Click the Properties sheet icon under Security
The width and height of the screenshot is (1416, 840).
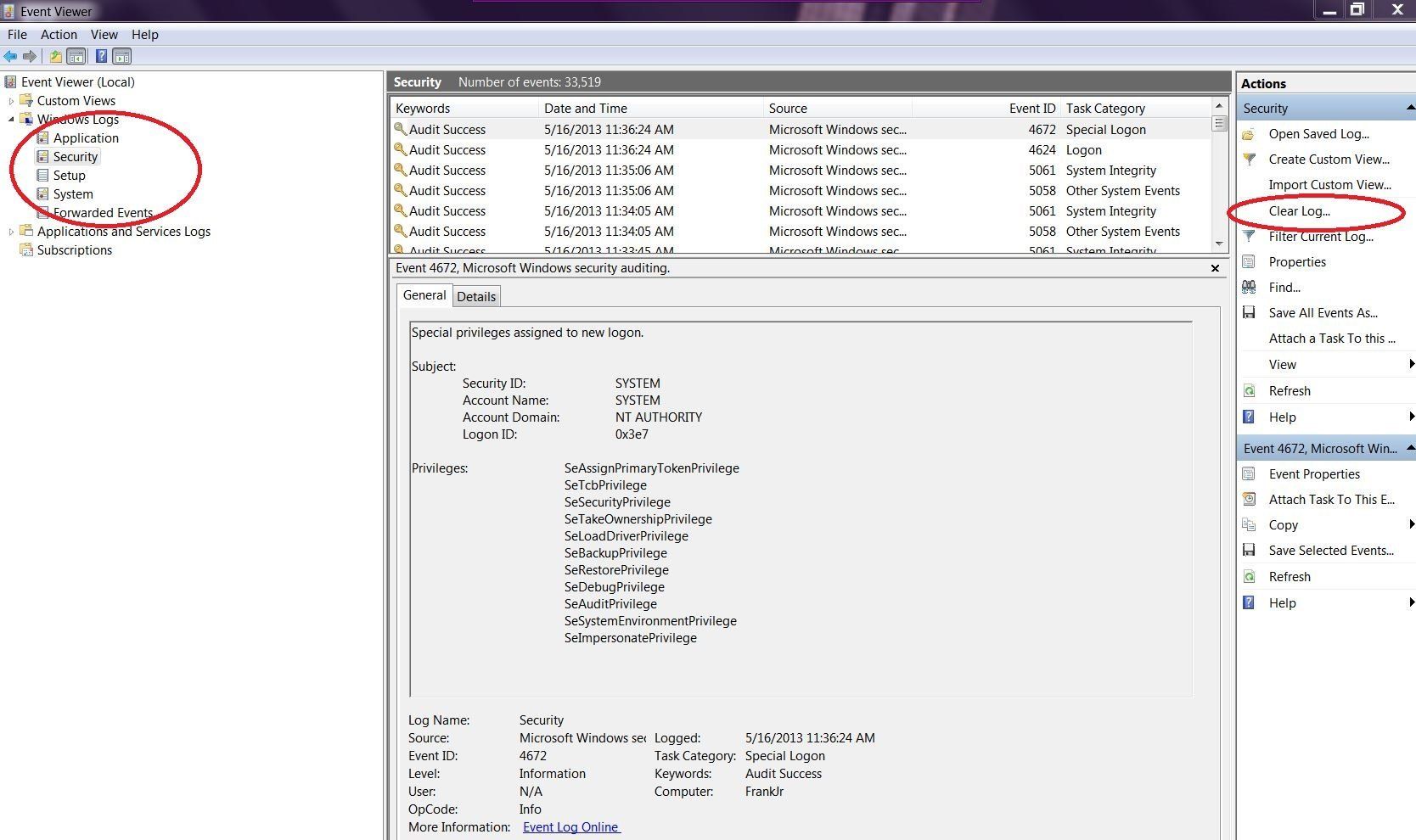1249,262
